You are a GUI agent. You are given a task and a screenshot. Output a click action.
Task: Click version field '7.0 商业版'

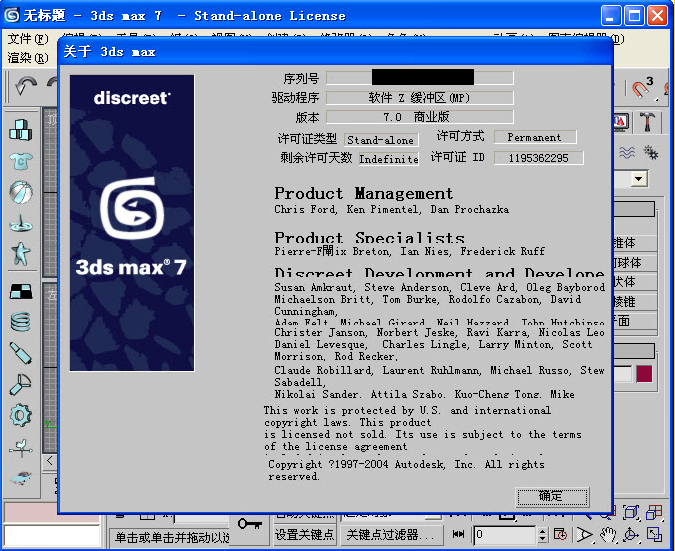(420, 117)
